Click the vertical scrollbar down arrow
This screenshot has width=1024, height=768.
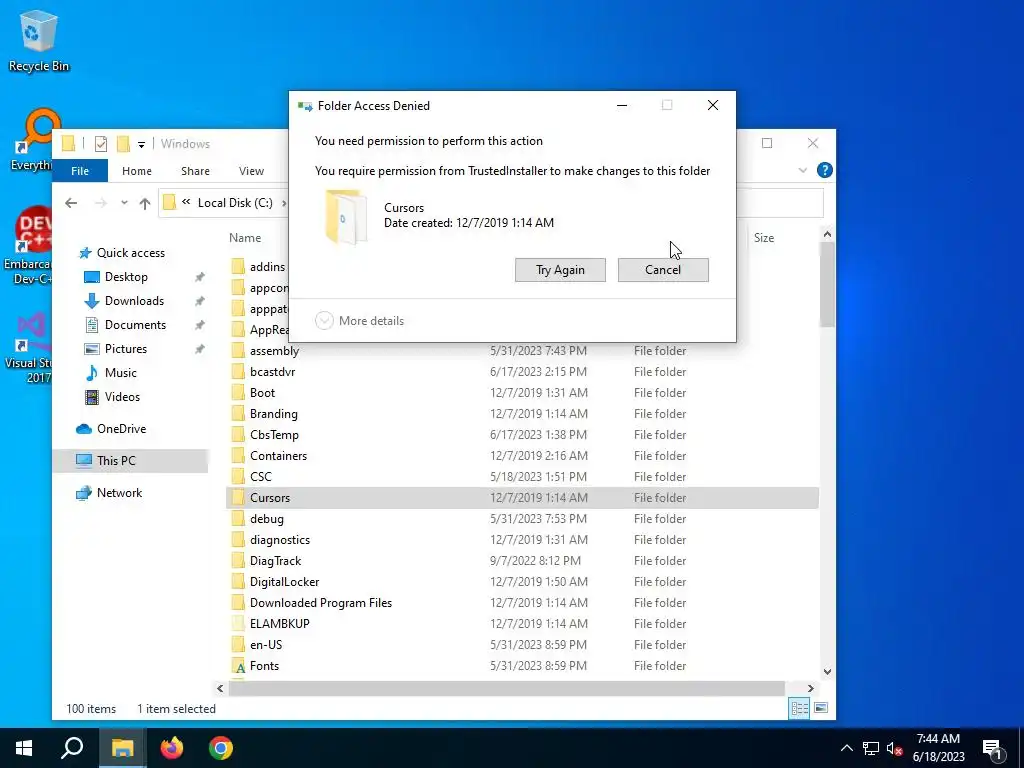point(827,671)
